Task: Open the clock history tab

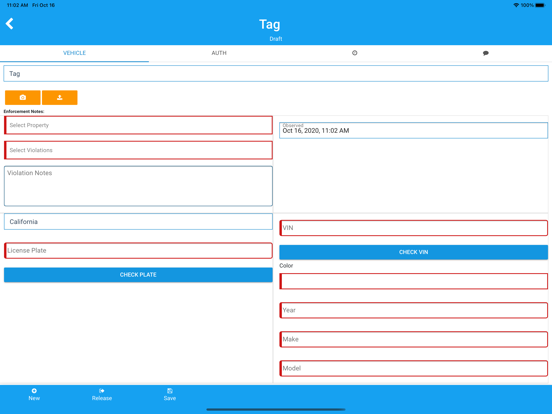Action: coord(355,53)
